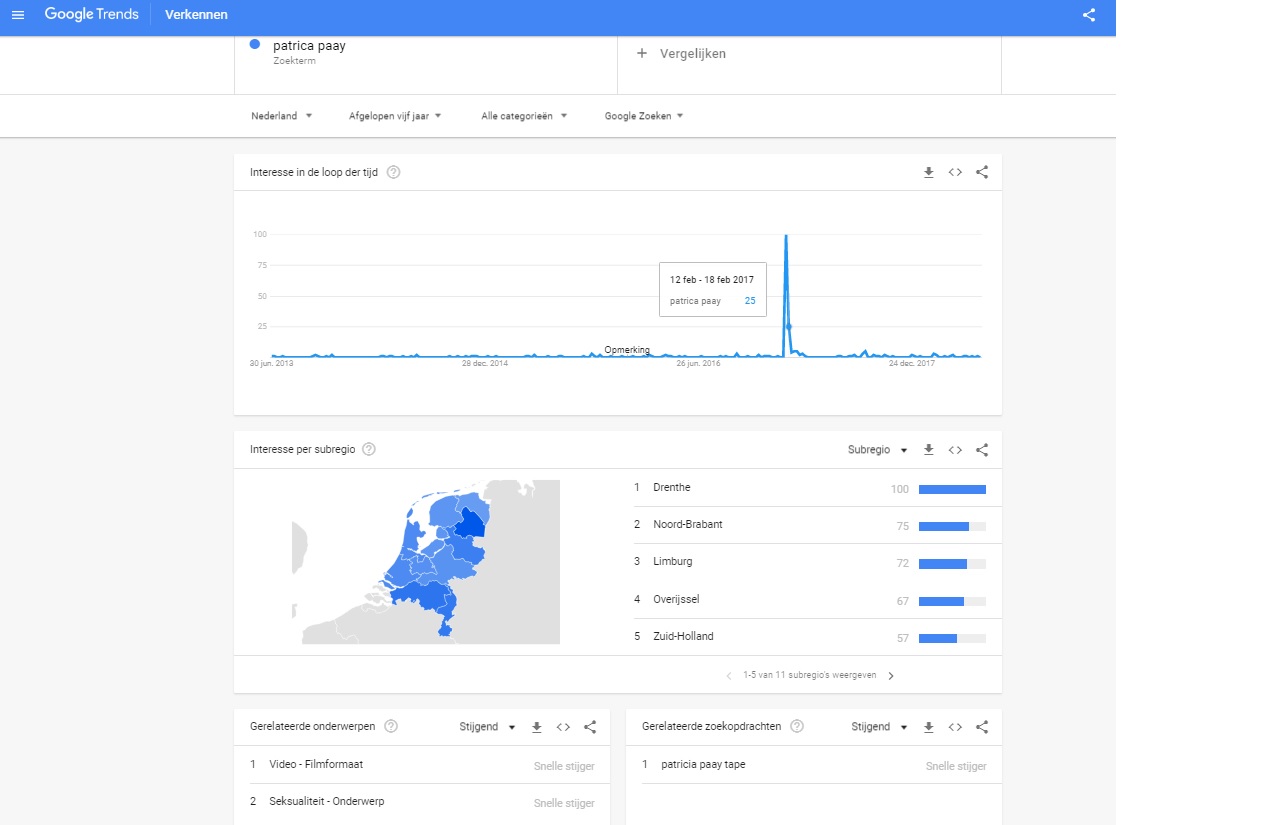Viewport: 1266px width, 825px height.
Task: Show help for 'Interesse in de loop der tijd'
Action: click(x=393, y=172)
